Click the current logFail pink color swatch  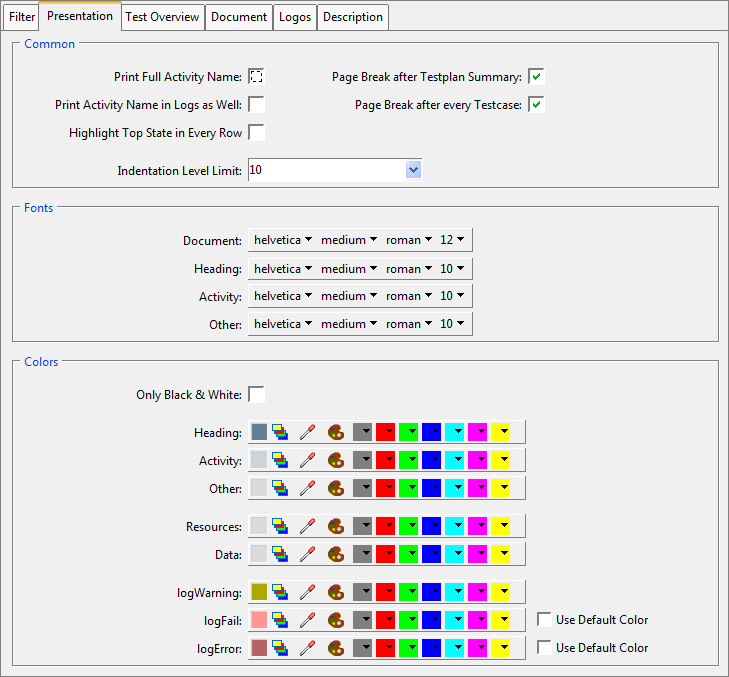coord(259,620)
